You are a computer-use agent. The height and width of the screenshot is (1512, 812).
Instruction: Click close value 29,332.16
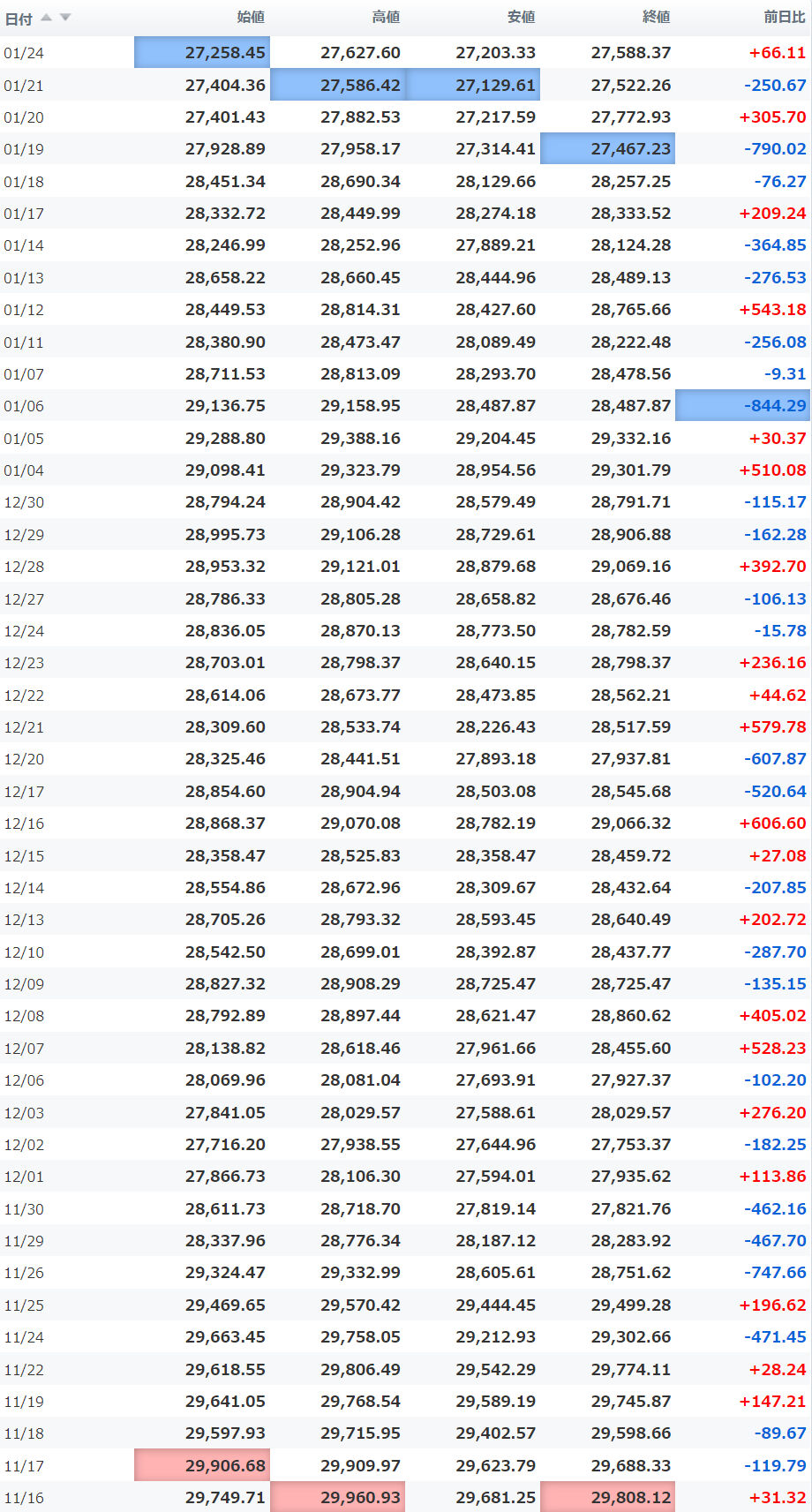pos(631,439)
